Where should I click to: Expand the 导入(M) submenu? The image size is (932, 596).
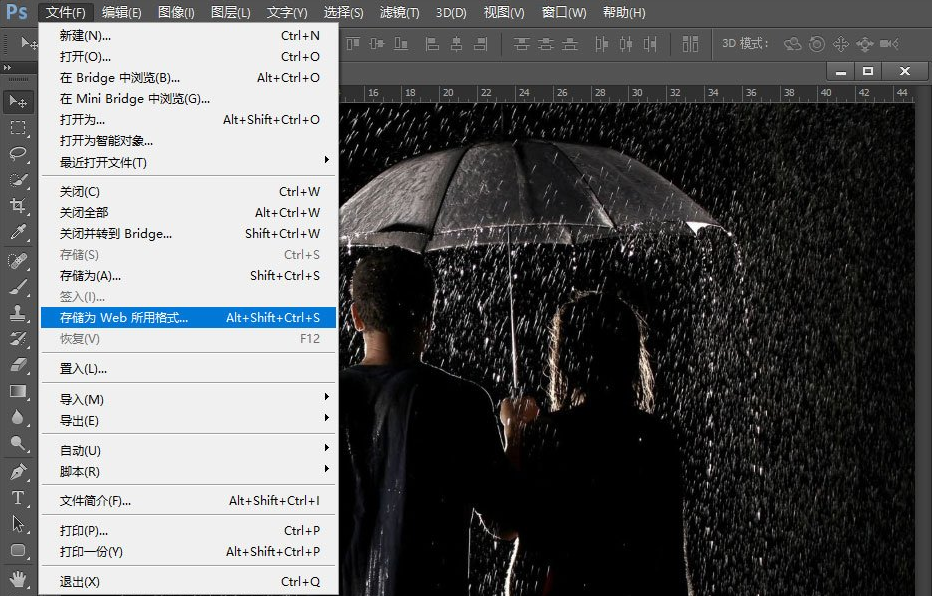pyautogui.click(x=189, y=399)
